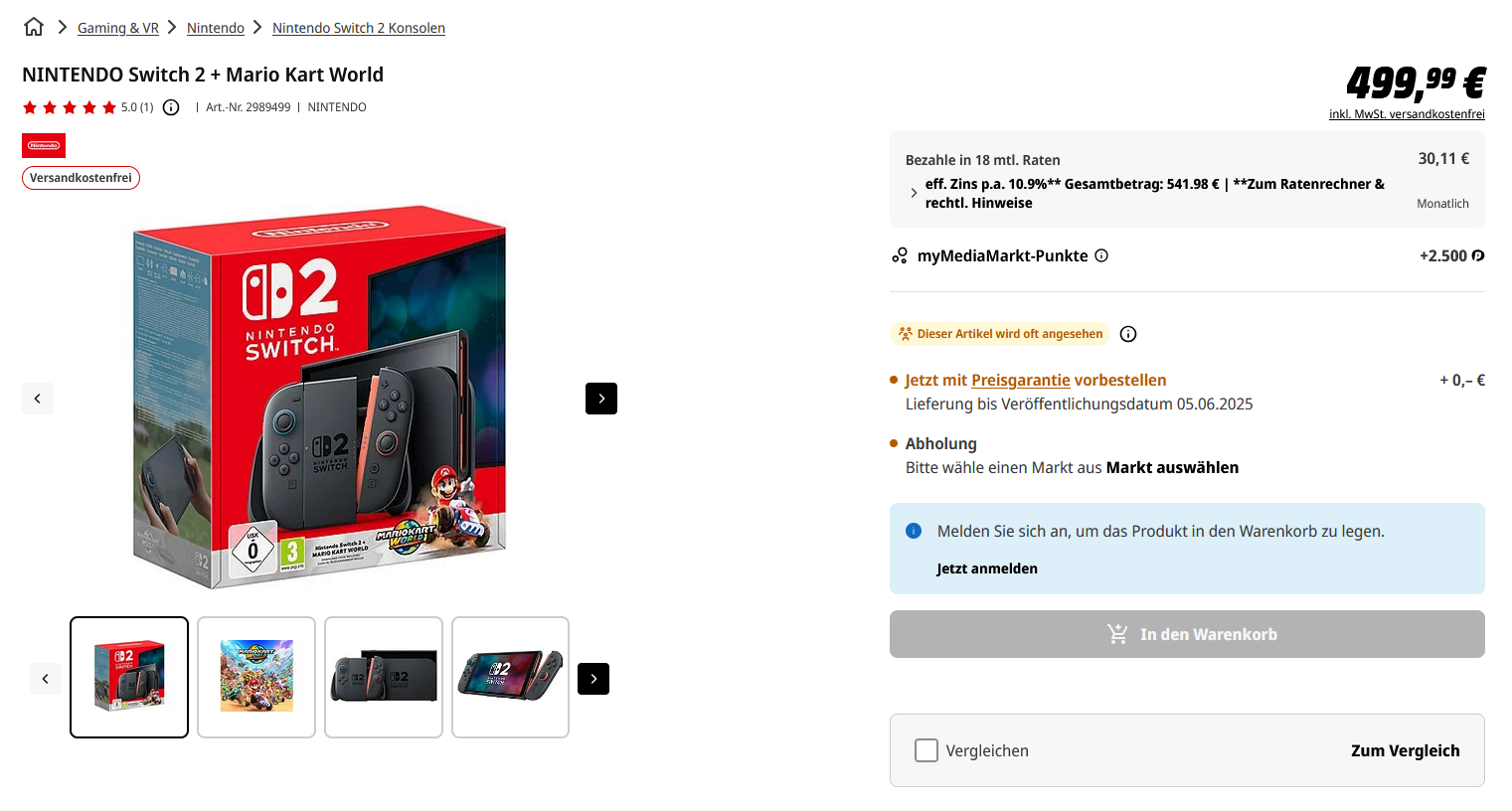Open Zum Vergleich comparison
This screenshot has height=811, width=1512.
pos(1405,750)
